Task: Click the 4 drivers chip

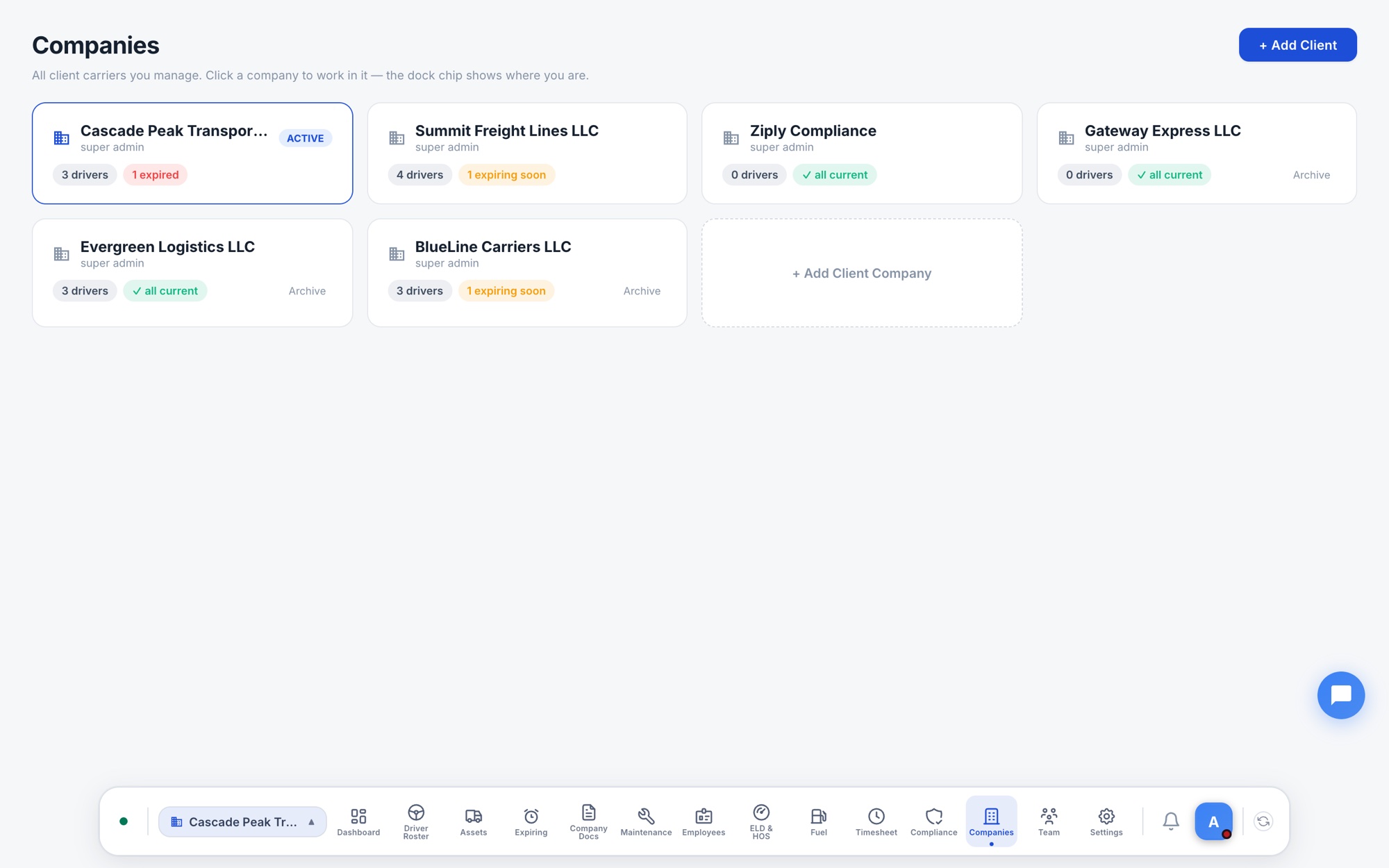Action: tap(419, 175)
